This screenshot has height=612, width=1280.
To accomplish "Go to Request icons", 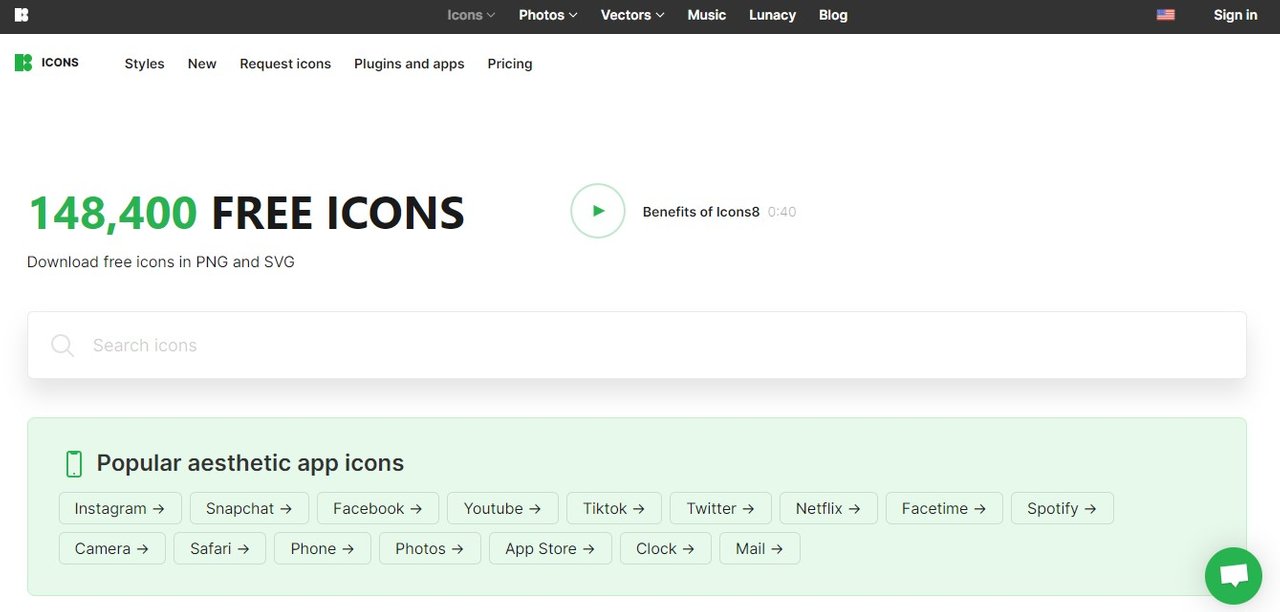I will coord(285,63).
